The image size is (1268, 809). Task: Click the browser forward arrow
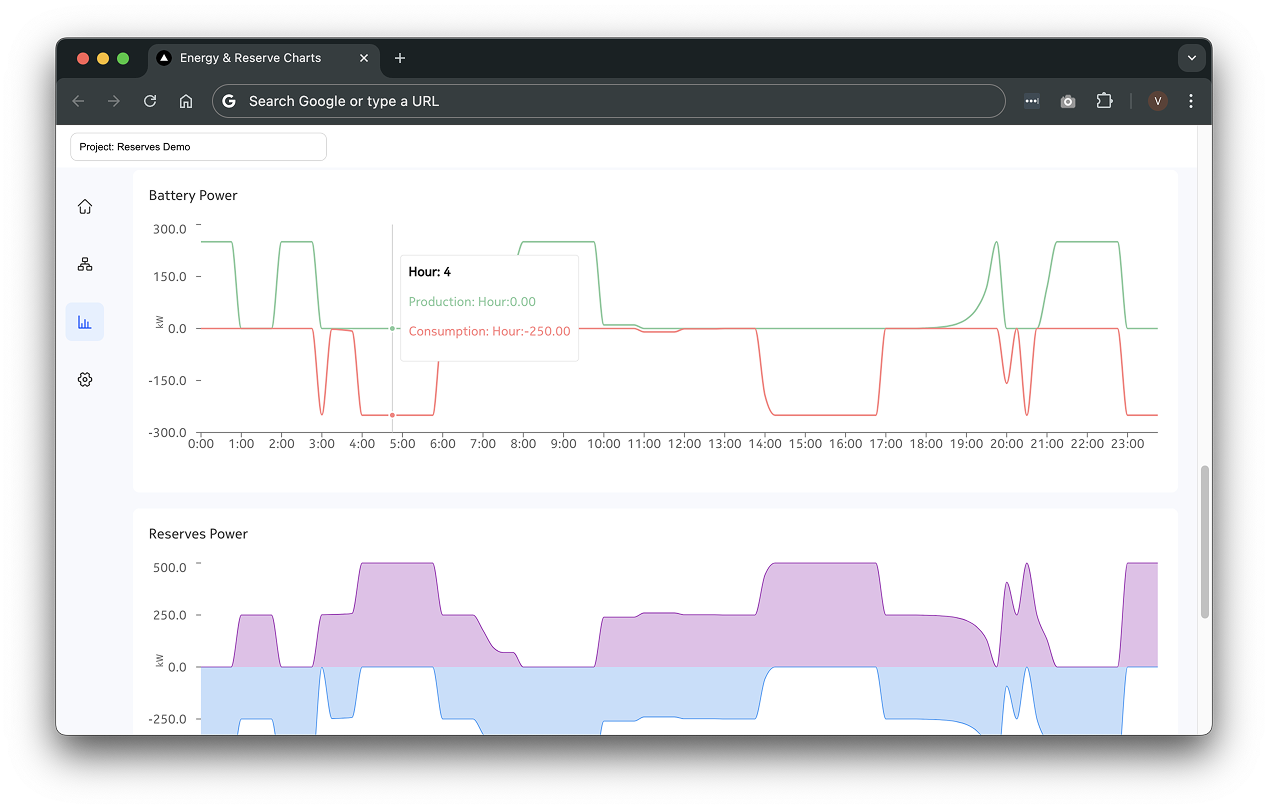pyautogui.click(x=114, y=101)
